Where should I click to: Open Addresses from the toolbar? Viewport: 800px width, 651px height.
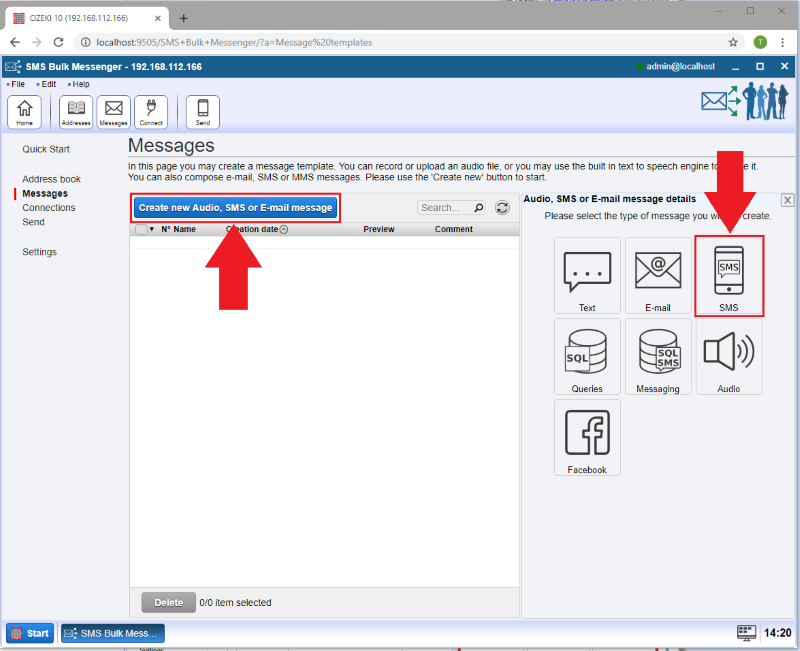[76, 112]
